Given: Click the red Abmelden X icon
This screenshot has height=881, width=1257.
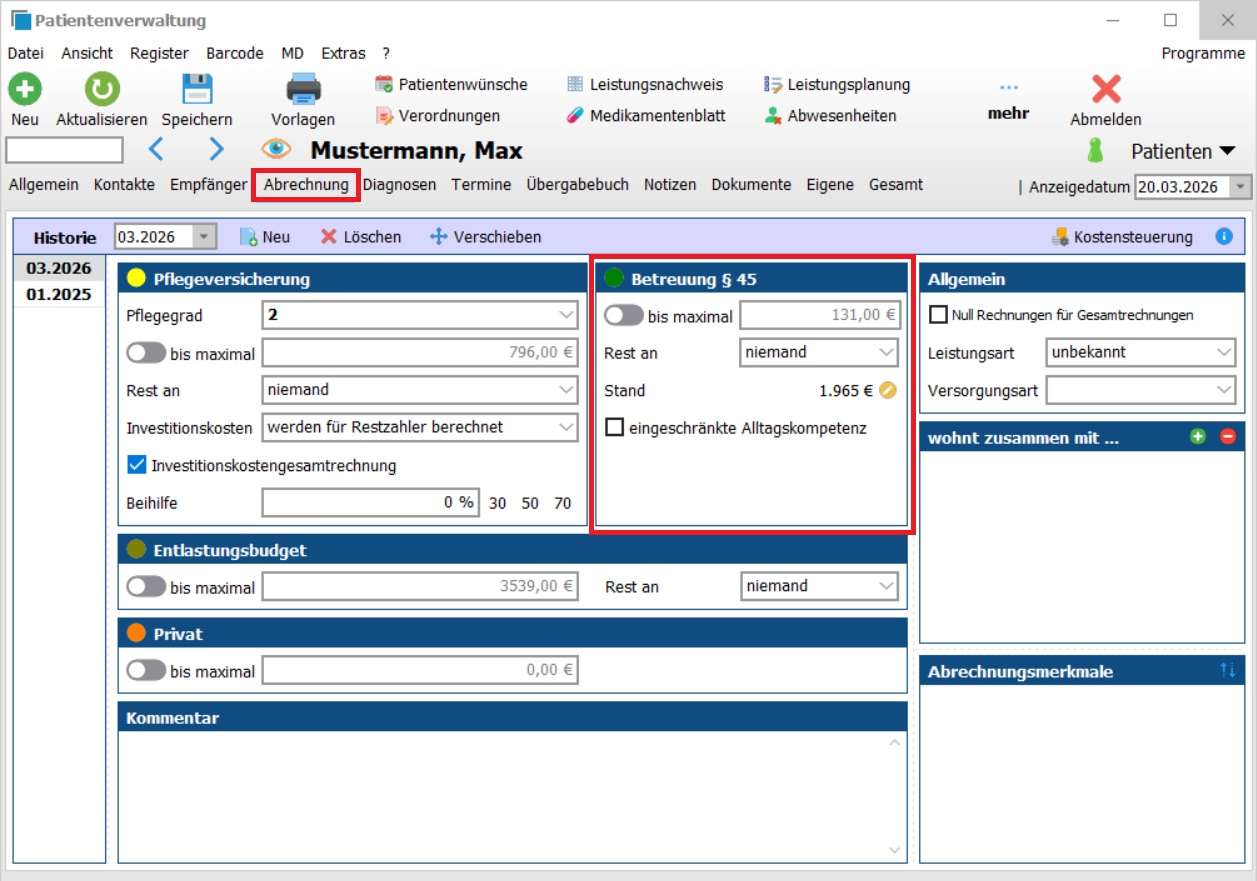Looking at the screenshot, I should [x=1106, y=90].
